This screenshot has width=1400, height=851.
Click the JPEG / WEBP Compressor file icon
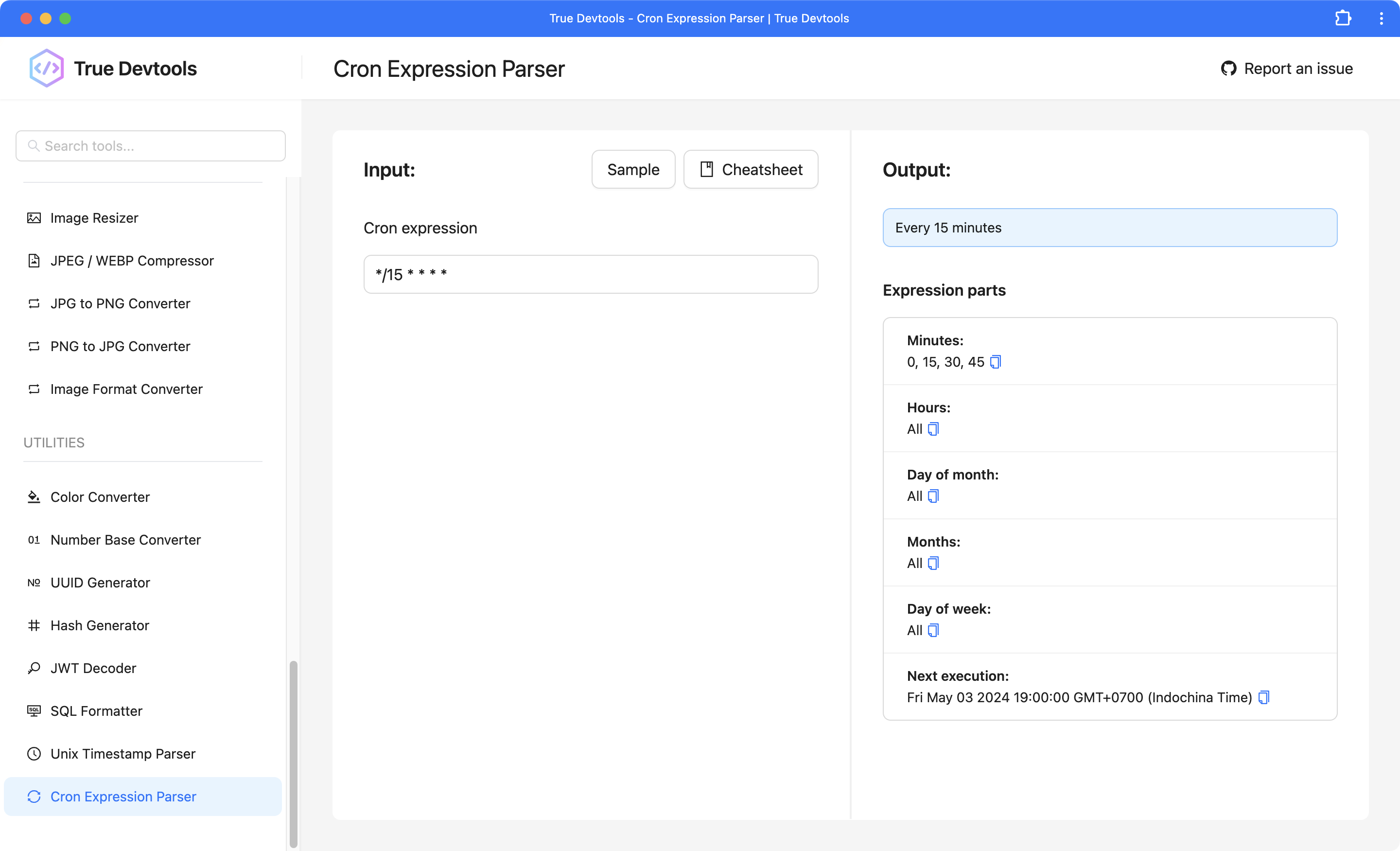pos(34,260)
